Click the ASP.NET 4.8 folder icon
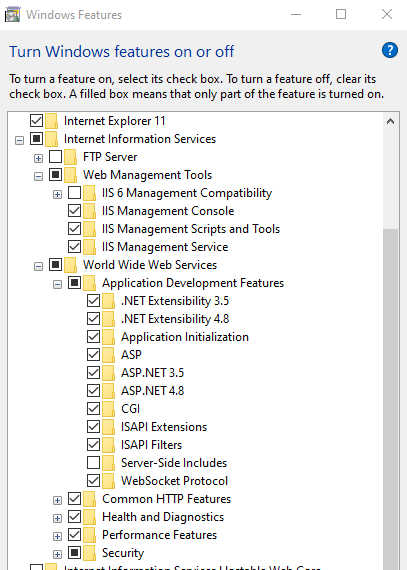This screenshot has height=570, width=407. 108,391
